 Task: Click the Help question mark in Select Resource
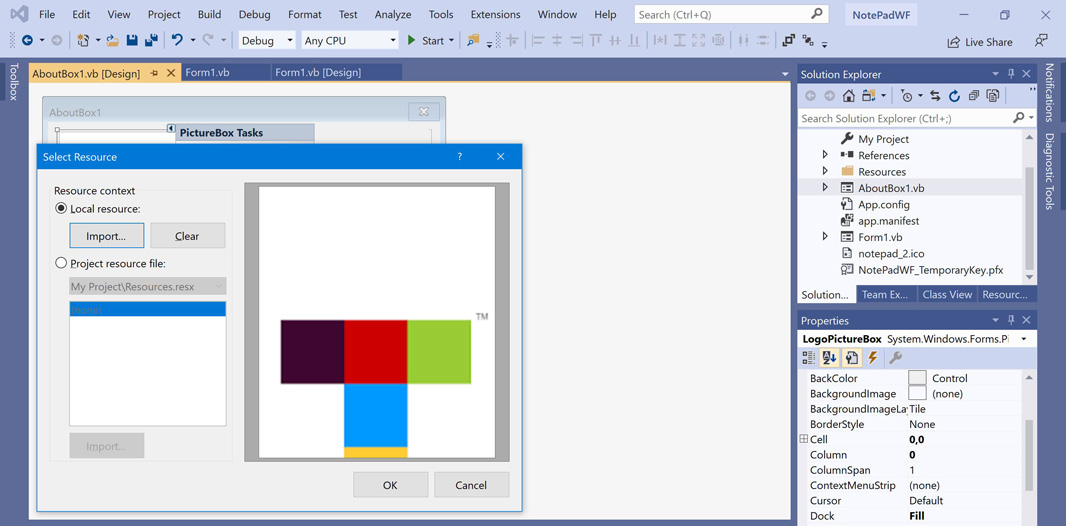click(x=460, y=157)
